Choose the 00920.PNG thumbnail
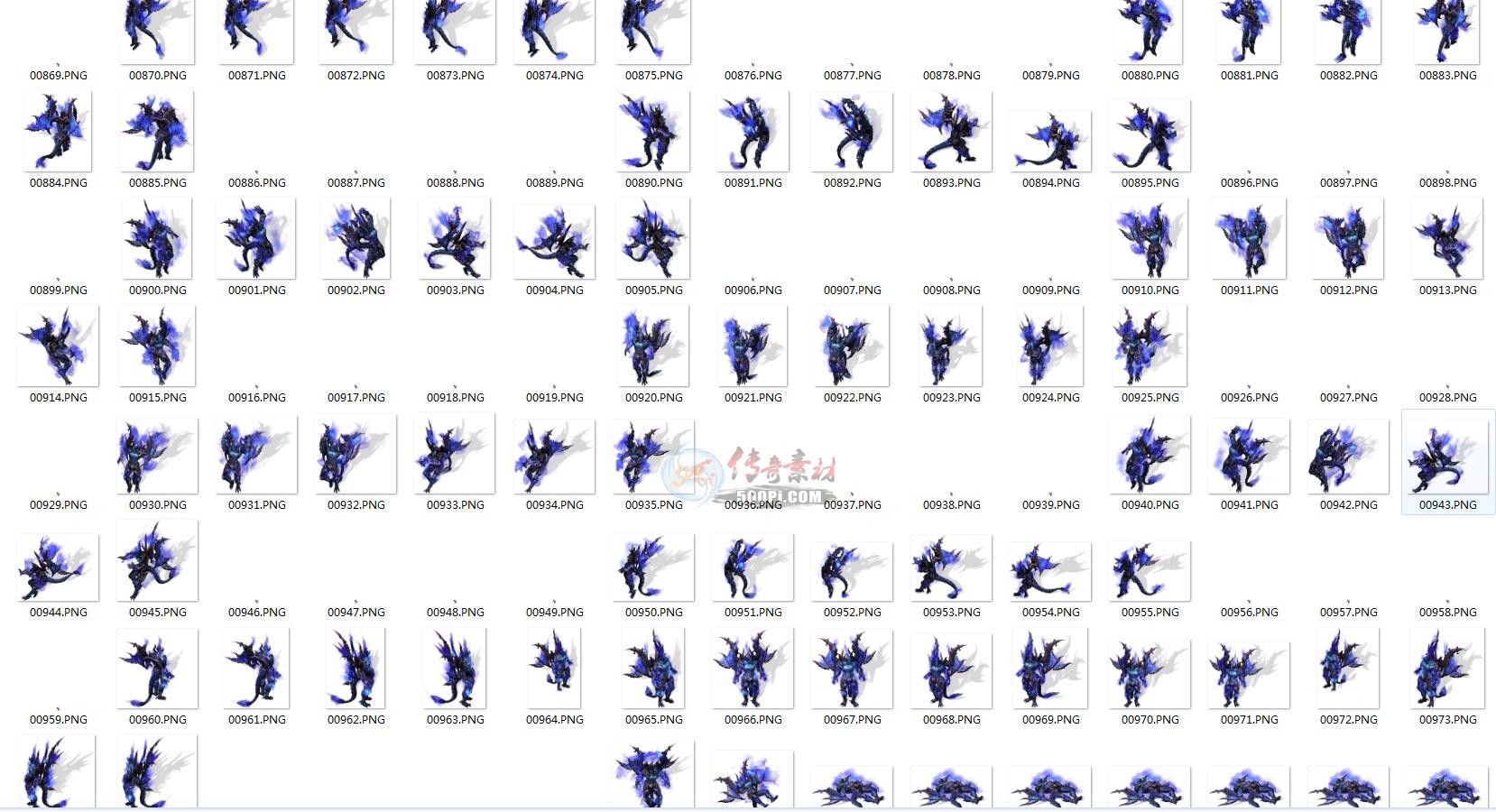The height and width of the screenshot is (812, 1496). click(x=653, y=346)
